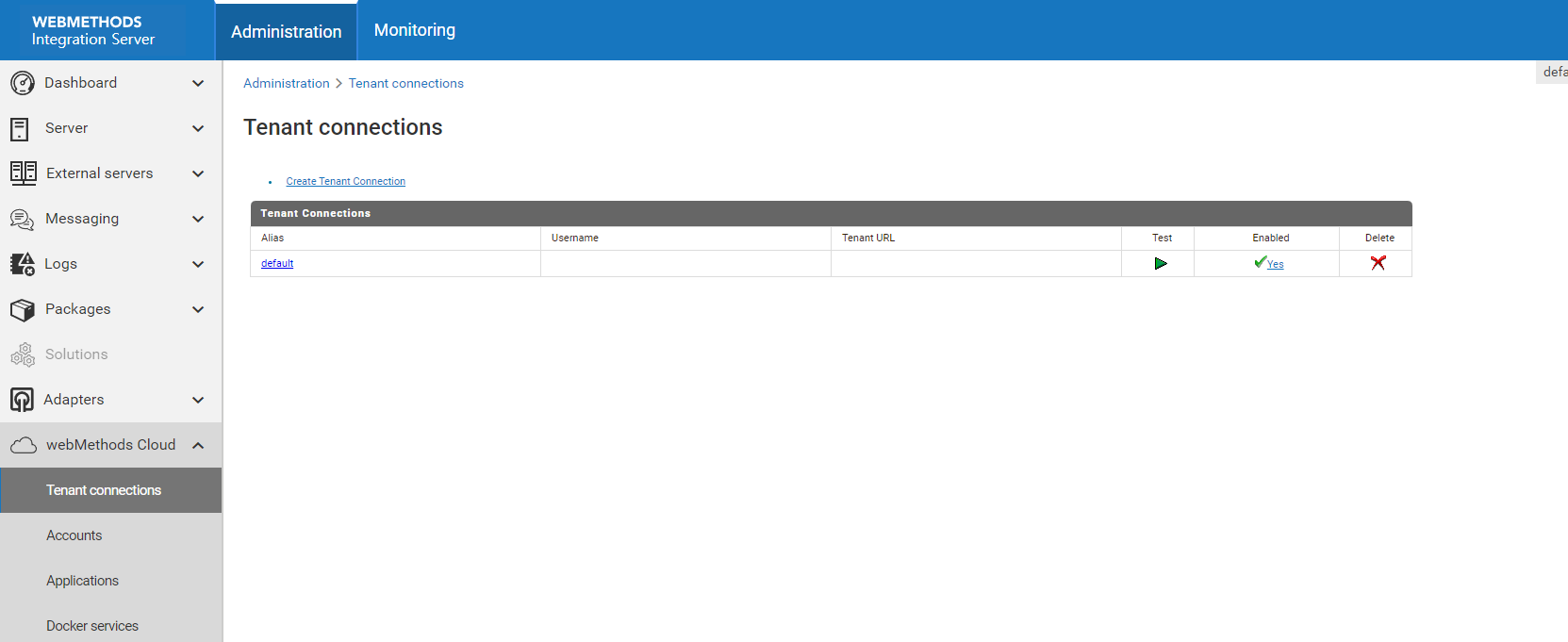Toggle the Enabled Yes link for default
This screenshot has height=642, width=1568.
pos(1275,265)
